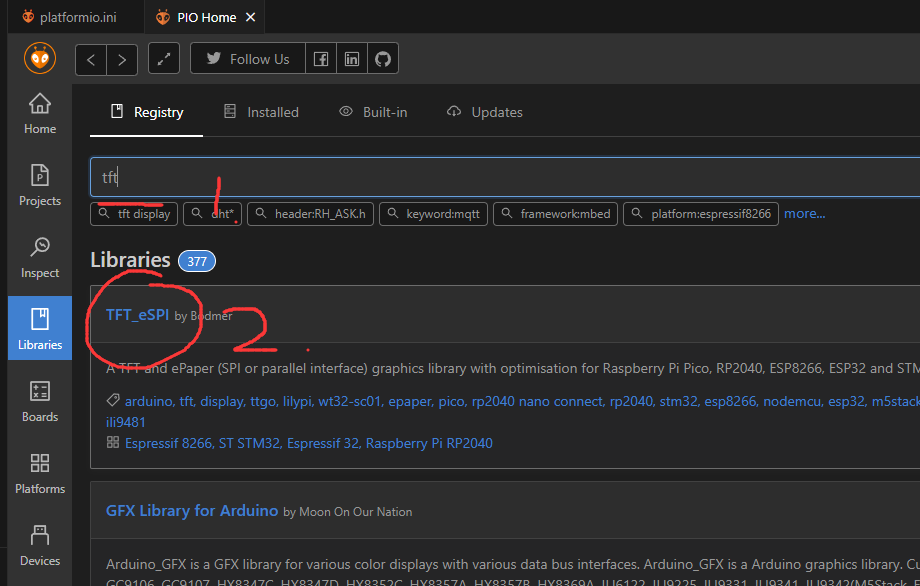Switch to the Built-in tab
The image size is (920, 586).
click(373, 112)
